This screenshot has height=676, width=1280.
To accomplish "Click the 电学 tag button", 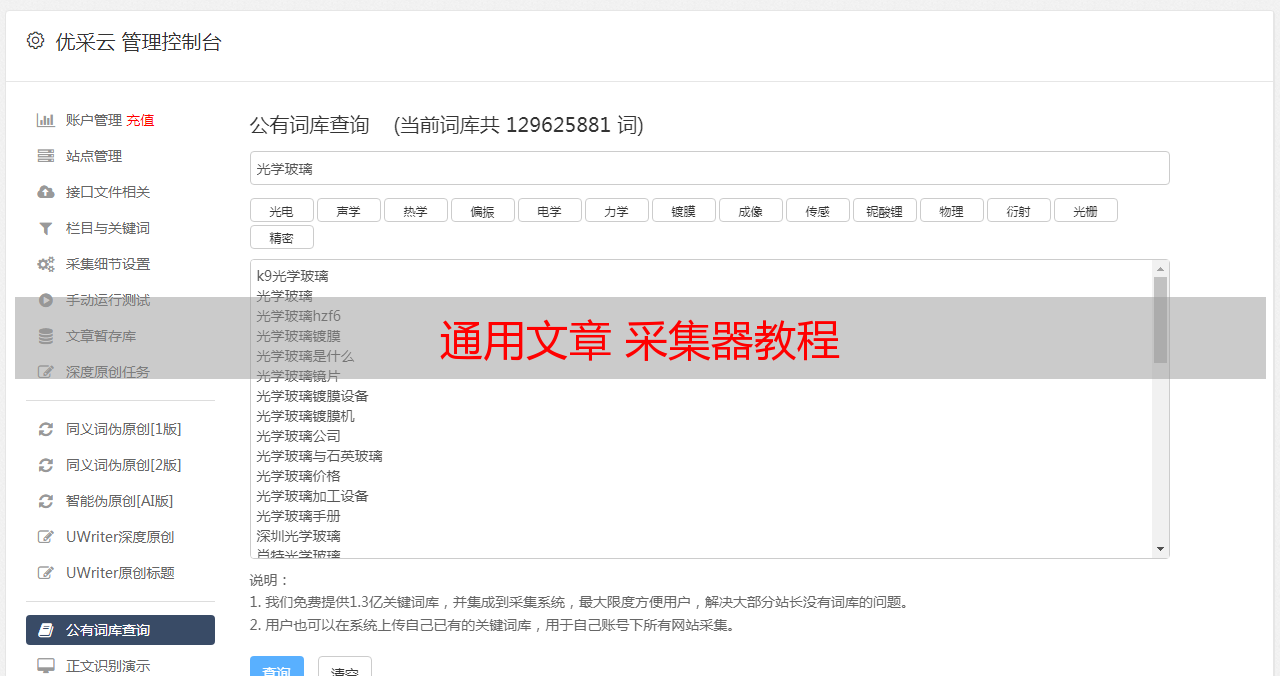I will pos(550,210).
